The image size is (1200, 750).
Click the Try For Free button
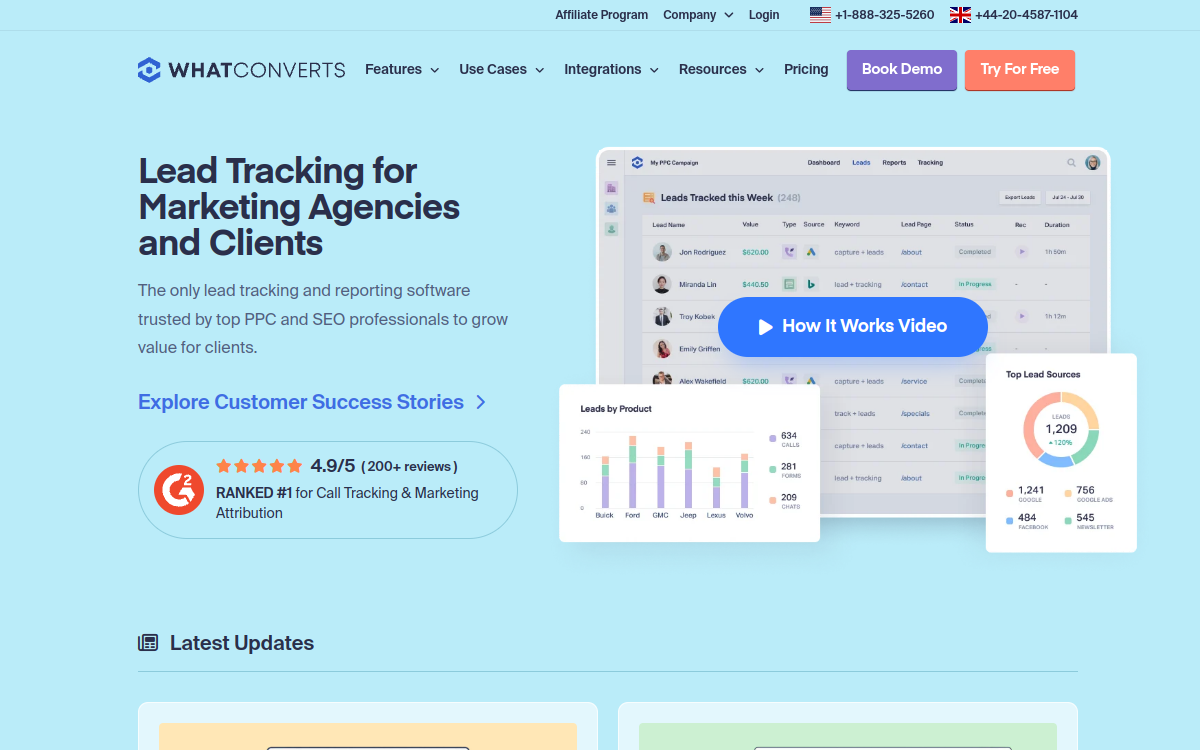[x=1020, y=70]
